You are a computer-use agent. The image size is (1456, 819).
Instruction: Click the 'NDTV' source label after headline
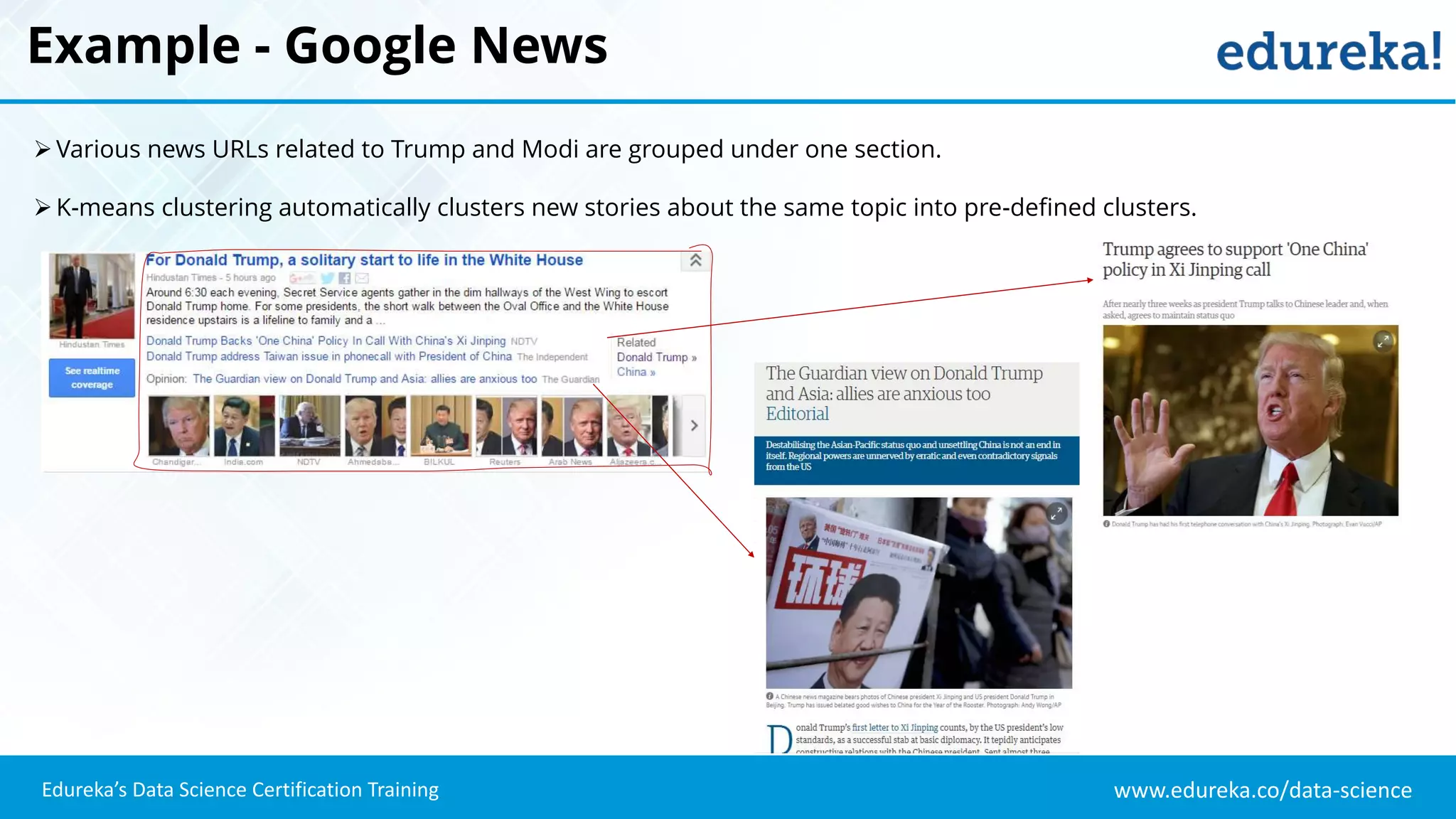click(x=524, y=342)
